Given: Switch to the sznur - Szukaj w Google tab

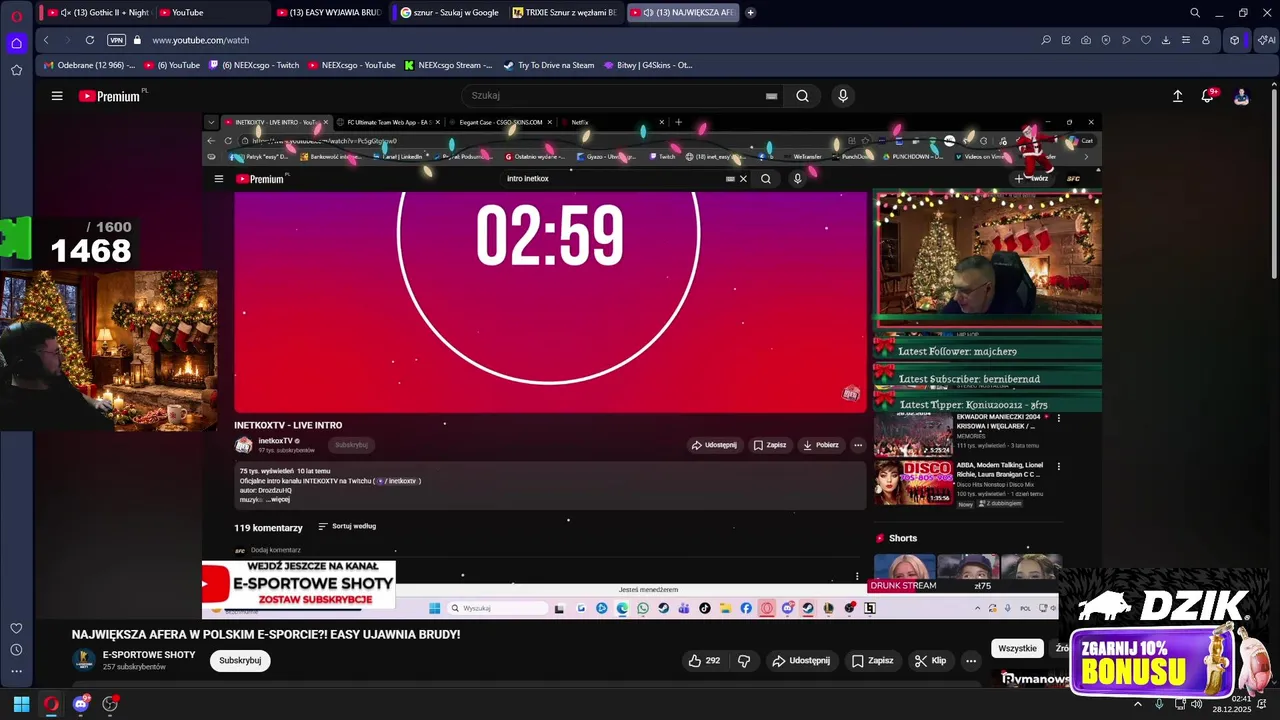Looking at the screenshot, I should (x=450, y=13).
